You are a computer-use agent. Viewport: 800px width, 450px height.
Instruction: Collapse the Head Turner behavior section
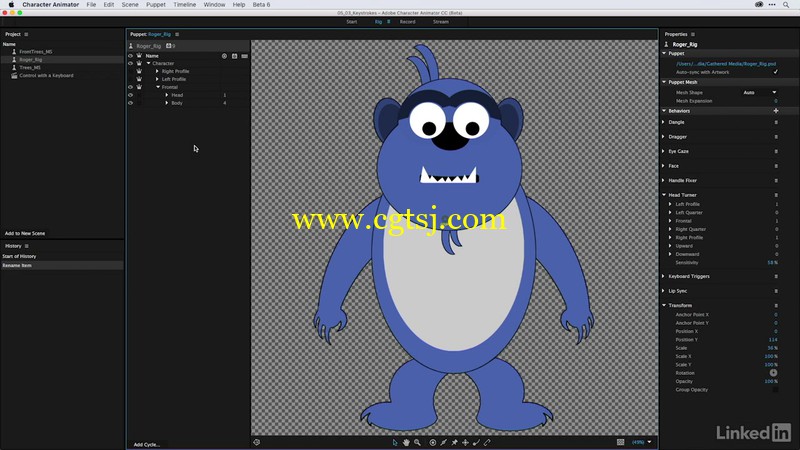664,195
